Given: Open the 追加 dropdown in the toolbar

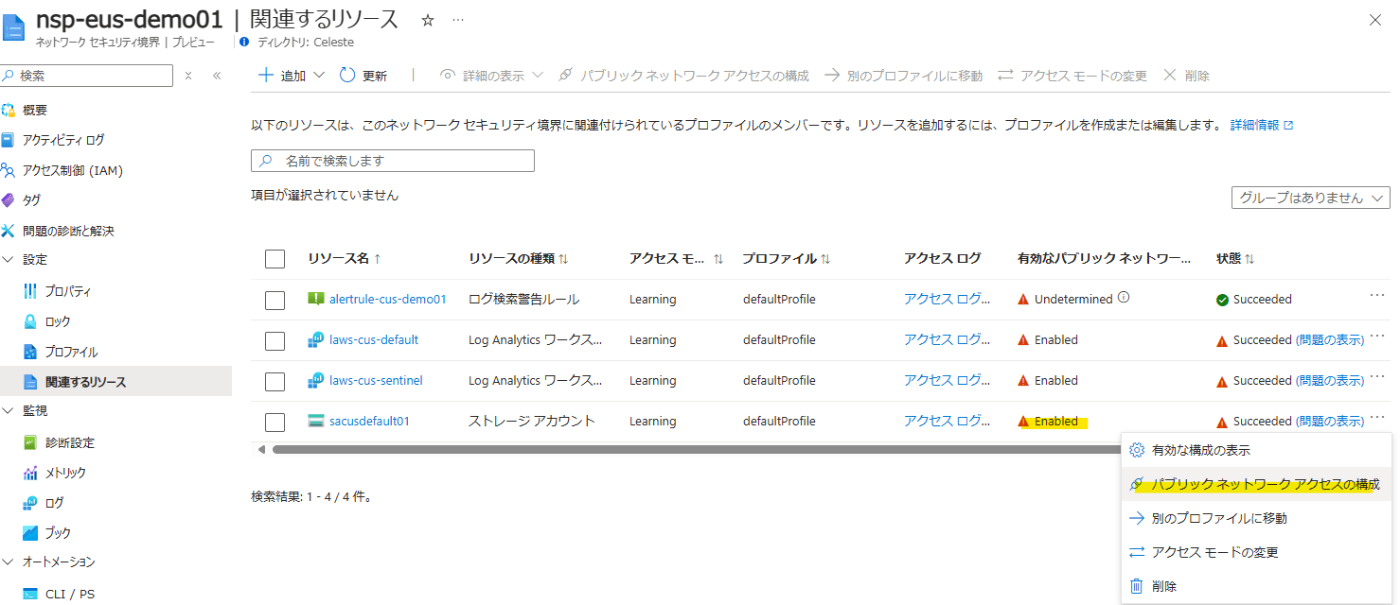Looking at the screenshot, I should [x=292, y=75].
